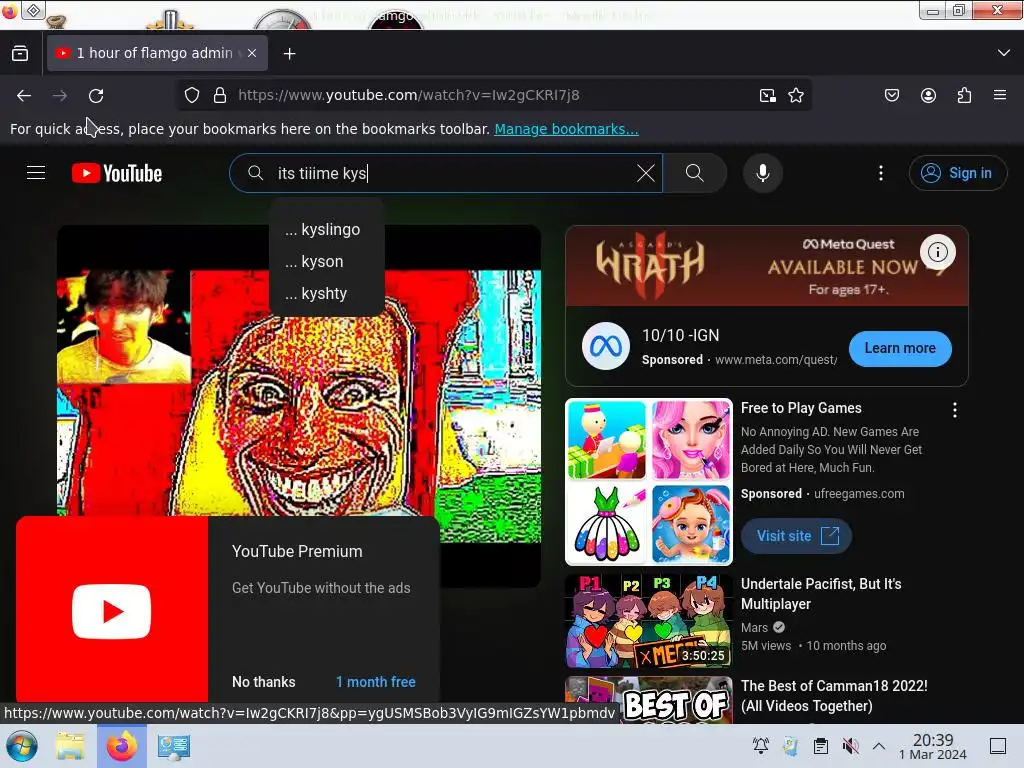This screenshot has height=768, width=1024.
Task: Reload the current page
Action: (x=96, y=95)
